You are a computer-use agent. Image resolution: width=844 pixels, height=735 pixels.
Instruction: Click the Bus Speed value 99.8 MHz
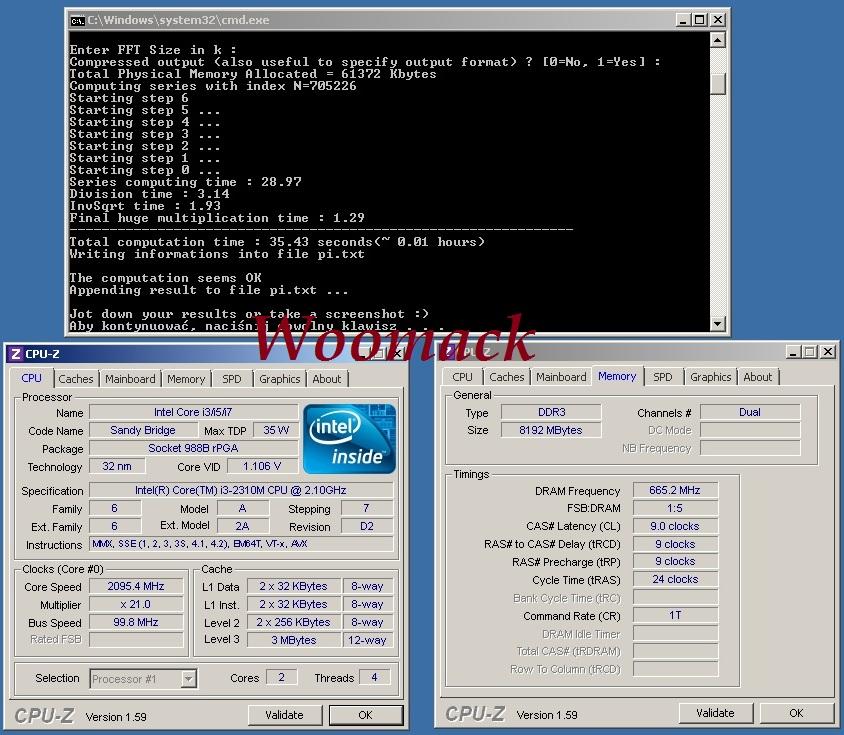(136, 622)
